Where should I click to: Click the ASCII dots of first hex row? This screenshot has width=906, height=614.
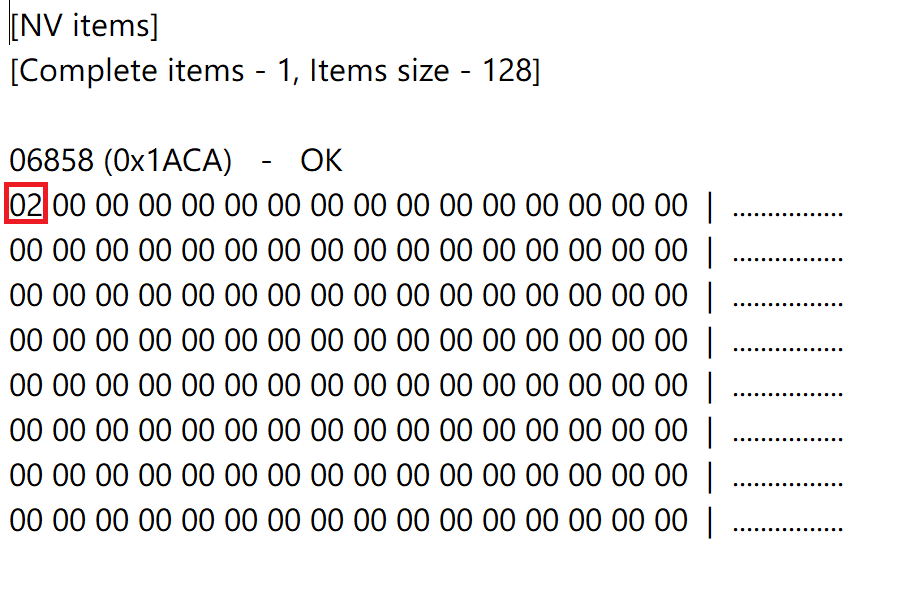788,211
